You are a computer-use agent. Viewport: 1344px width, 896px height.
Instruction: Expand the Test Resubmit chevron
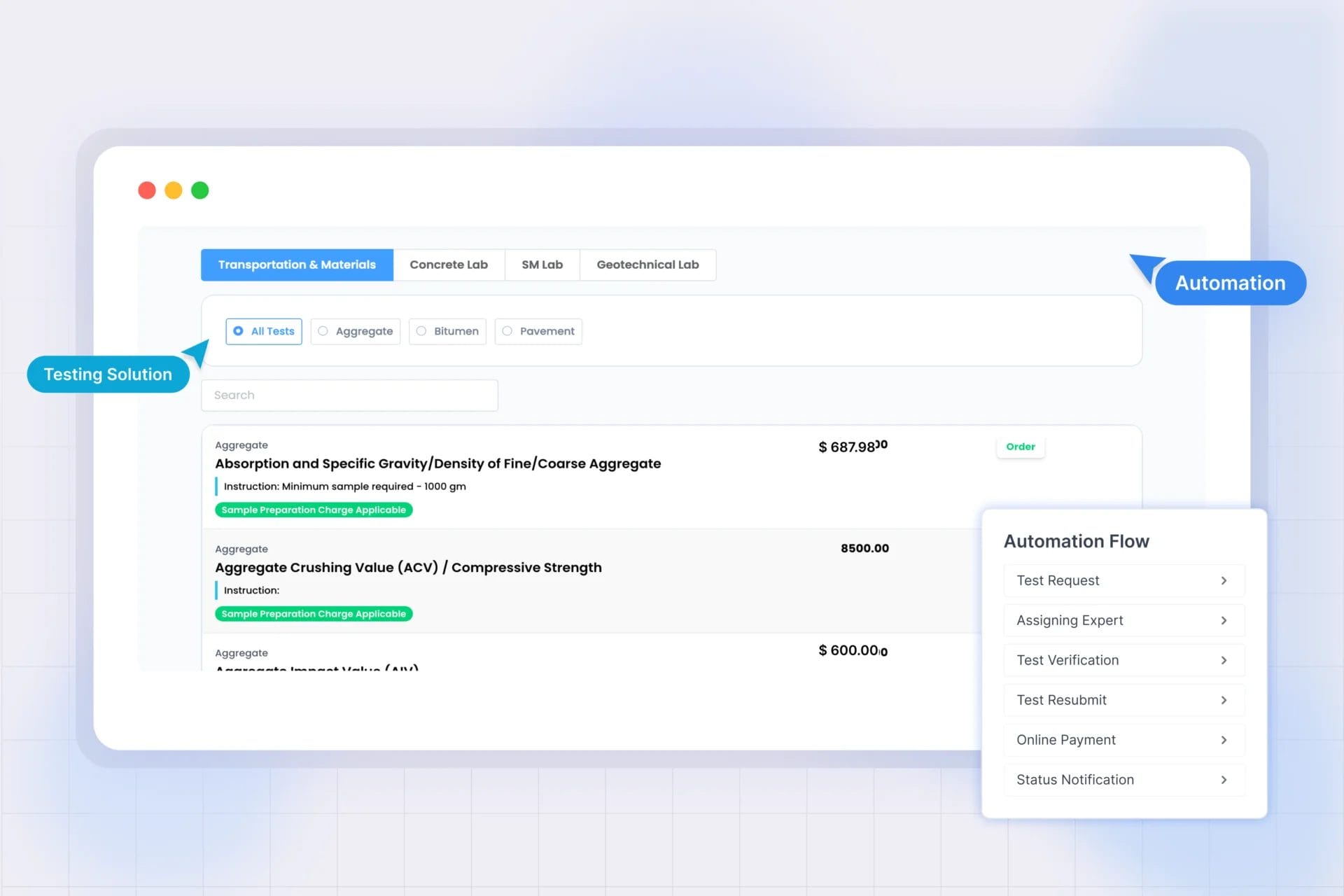[1224, 700]
